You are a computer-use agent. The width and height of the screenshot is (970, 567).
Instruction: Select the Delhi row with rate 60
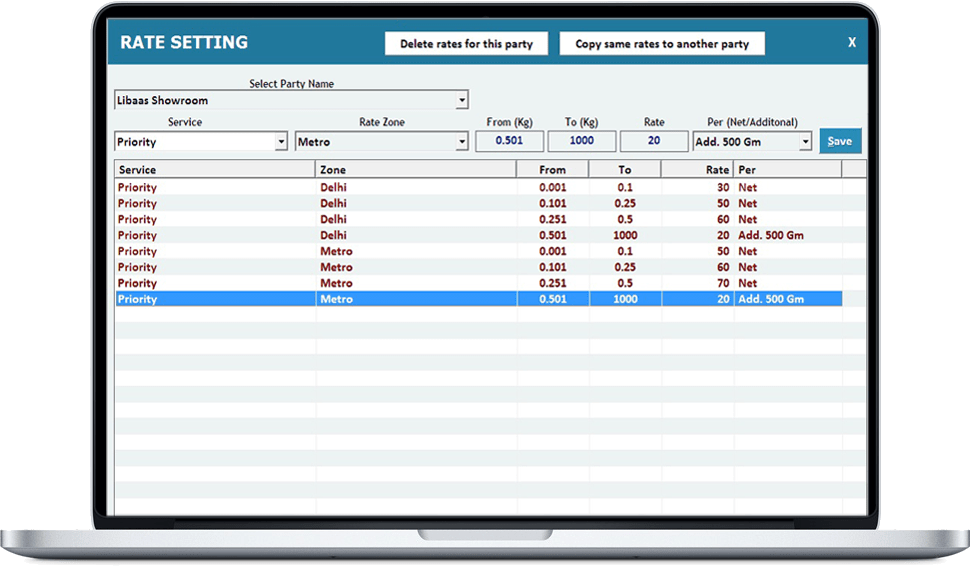tap(478, 220)
